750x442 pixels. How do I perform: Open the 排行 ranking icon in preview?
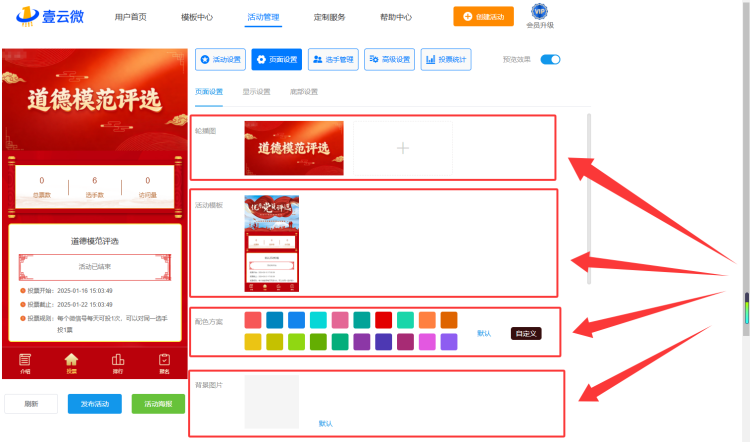click(x=118, y=363)
